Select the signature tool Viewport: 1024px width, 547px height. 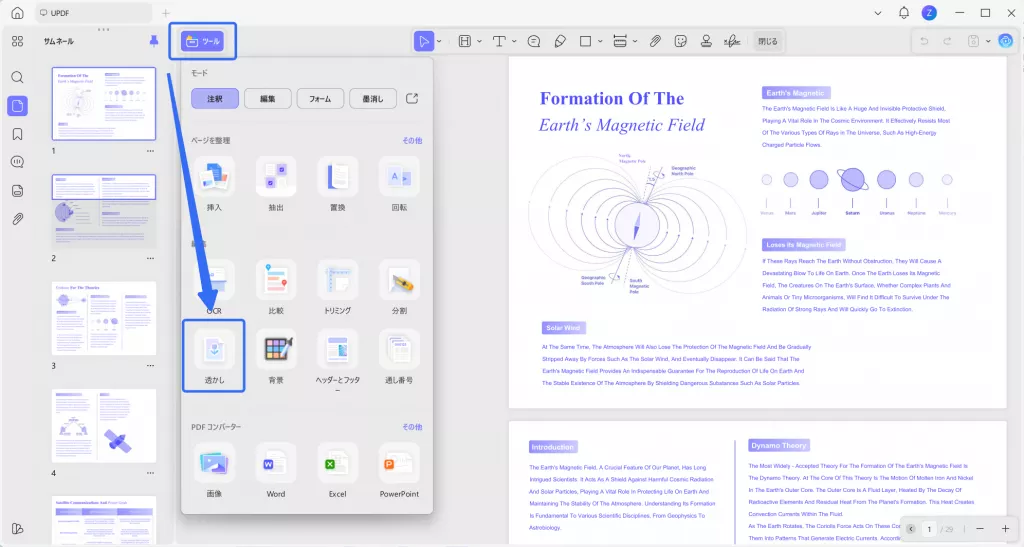[x=732, y=41]
